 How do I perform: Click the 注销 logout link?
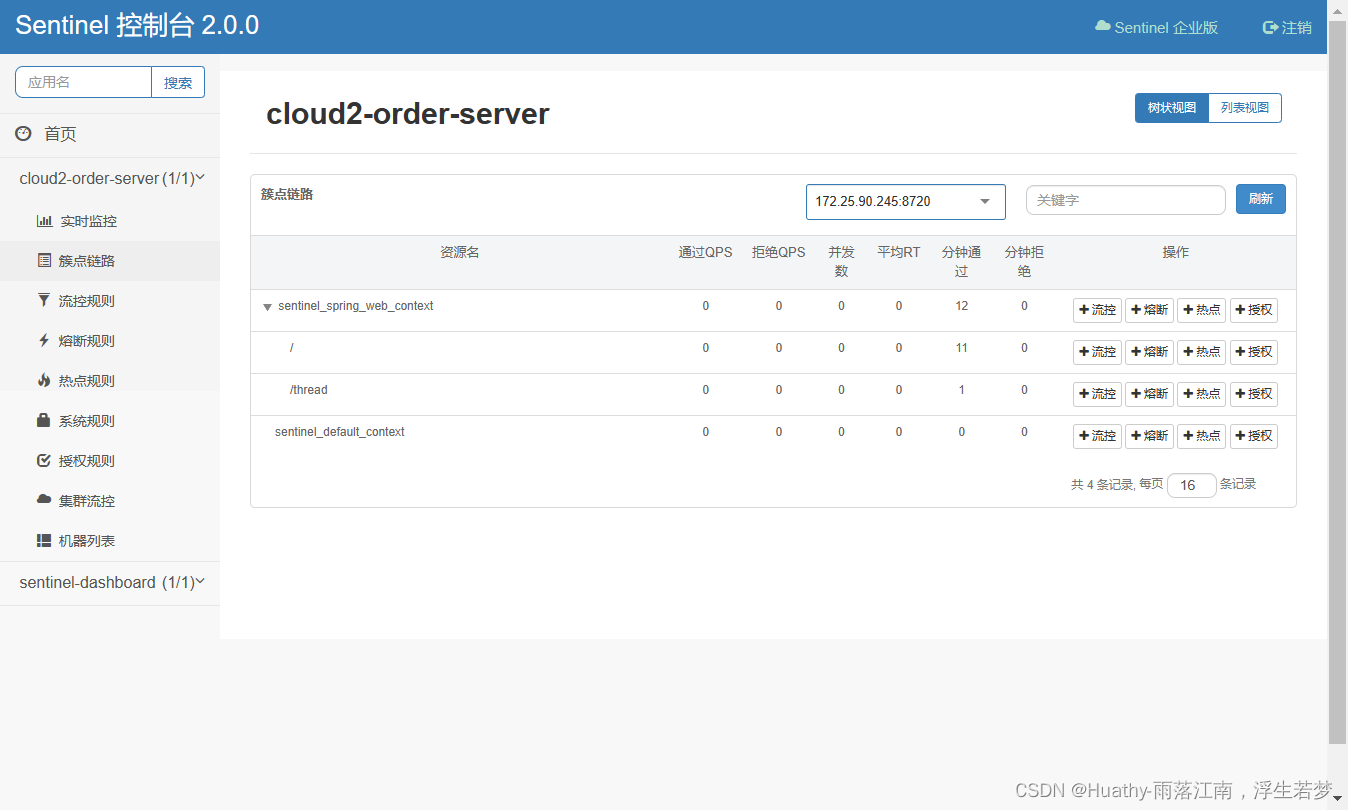pos(1287,28)
